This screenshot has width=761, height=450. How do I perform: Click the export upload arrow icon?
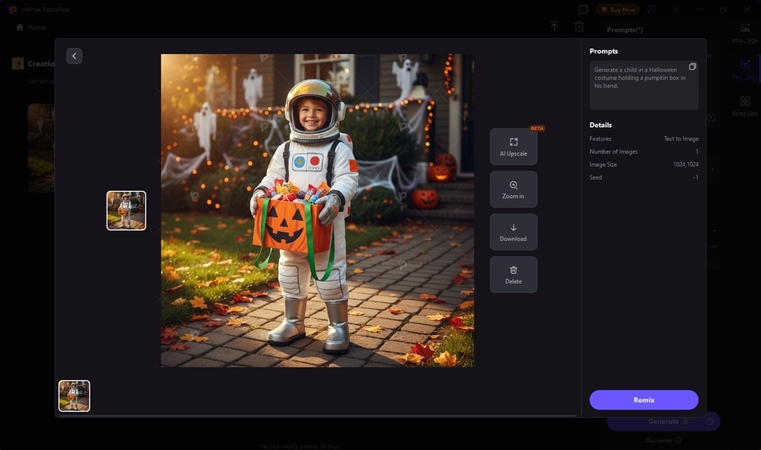[x=554, y=27]
